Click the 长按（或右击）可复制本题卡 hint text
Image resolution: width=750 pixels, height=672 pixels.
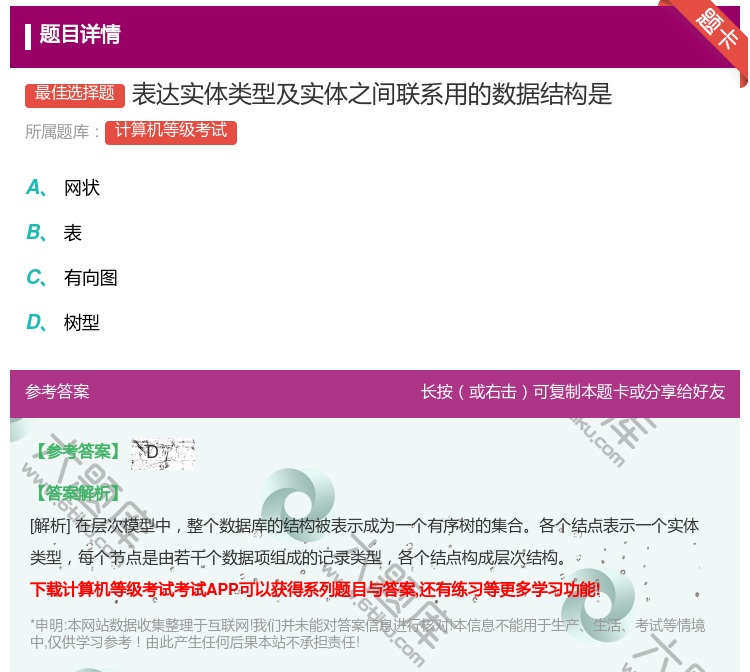click(573, 392)
